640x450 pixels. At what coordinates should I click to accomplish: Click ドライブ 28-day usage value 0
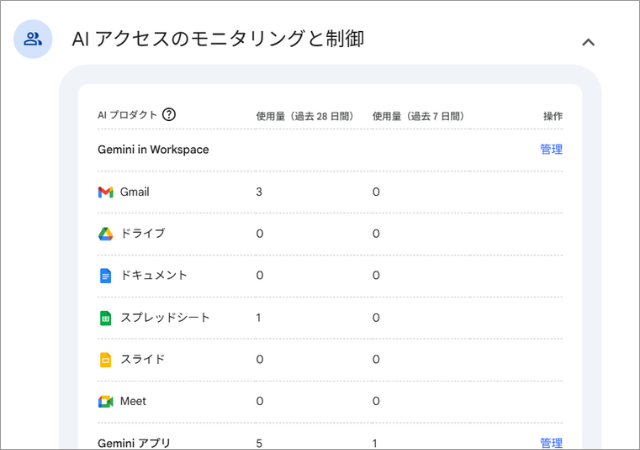click(x=260, y=234)
